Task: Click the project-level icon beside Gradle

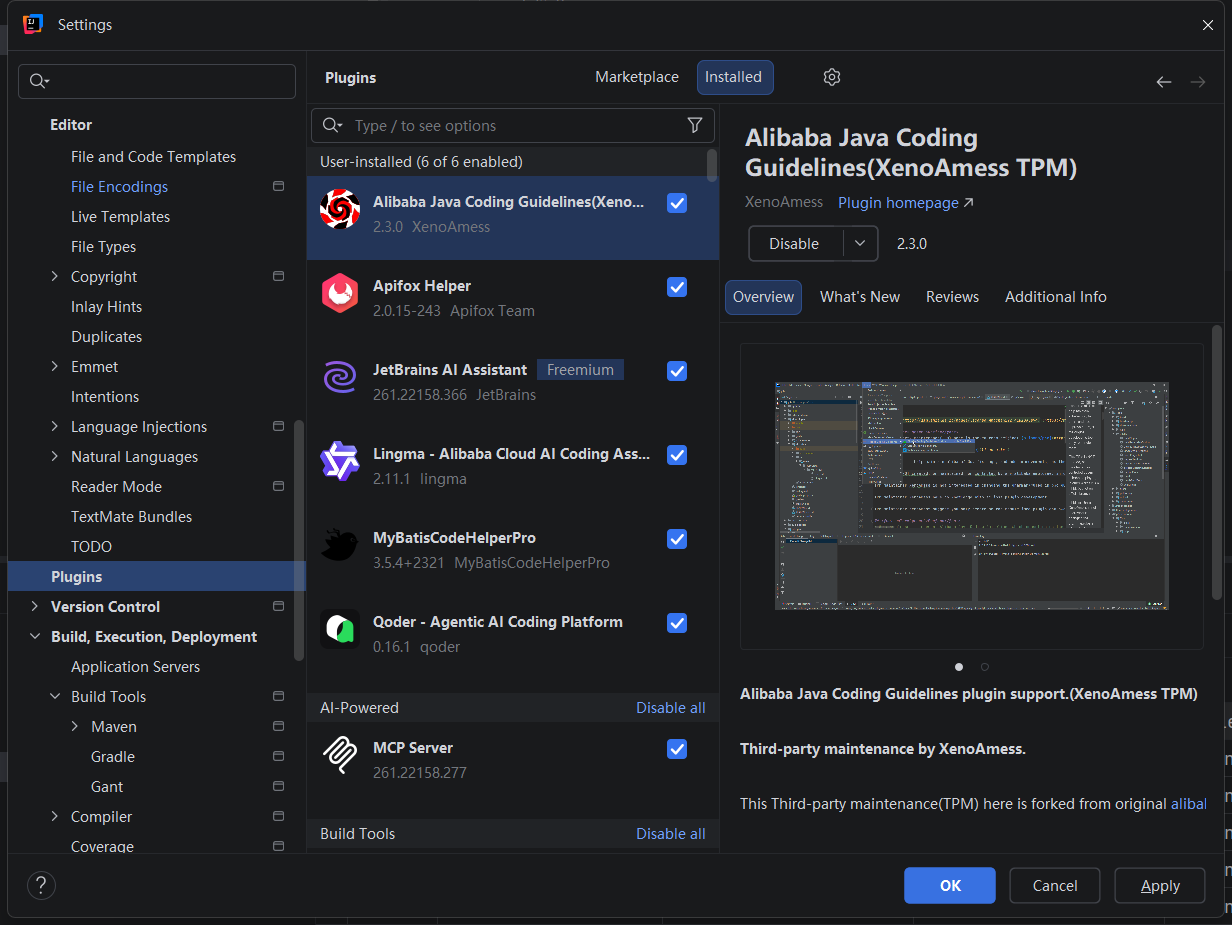Action: click(278, 756)
